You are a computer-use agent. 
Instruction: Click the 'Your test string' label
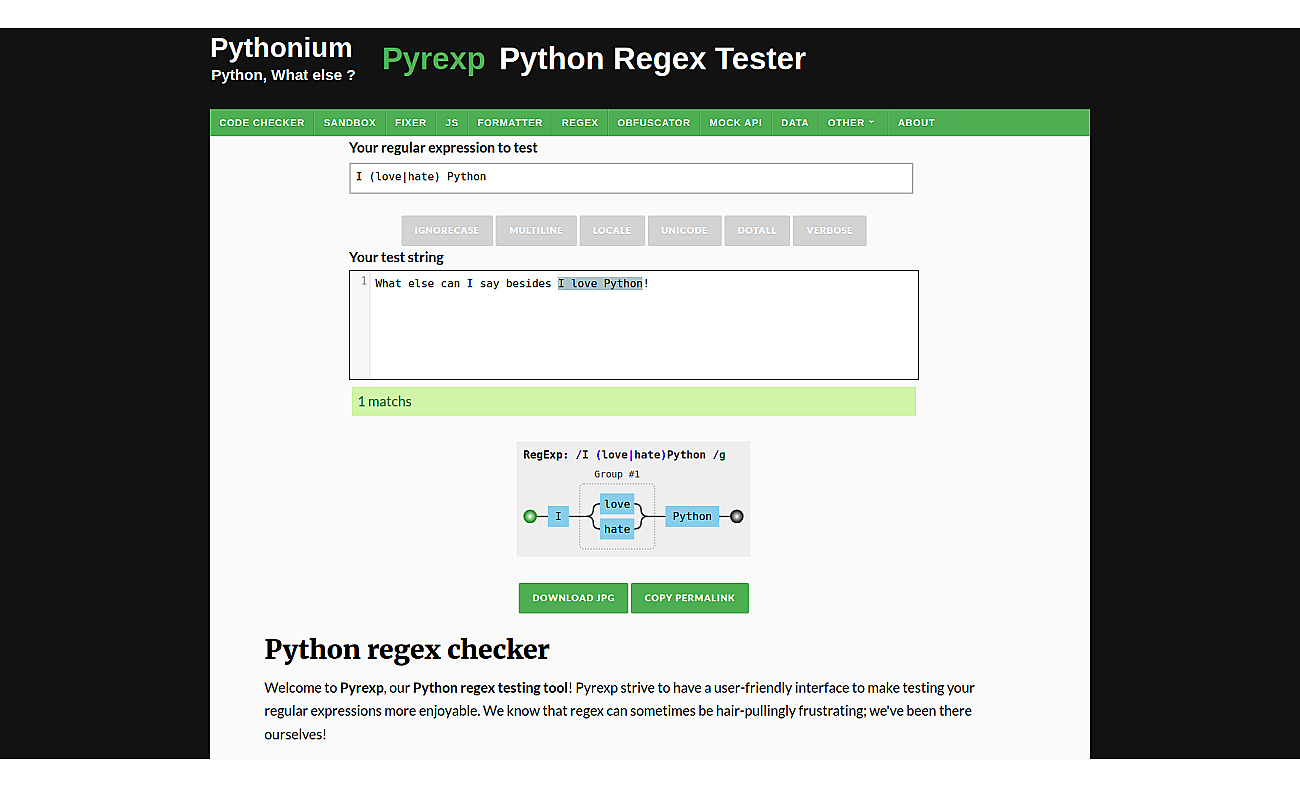click(396, 257)
